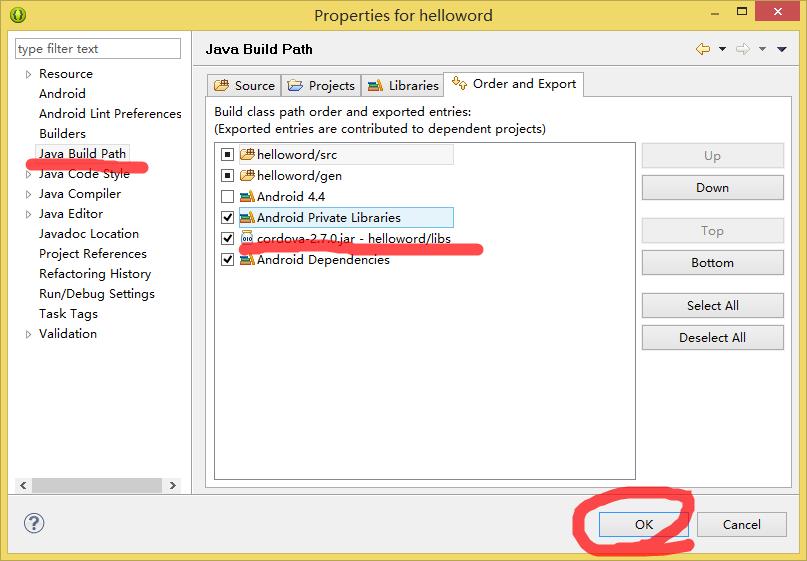This screenshot has height=561, width=807.
Task: Click the help question mark icon
Action: click(x=34, y=523)
